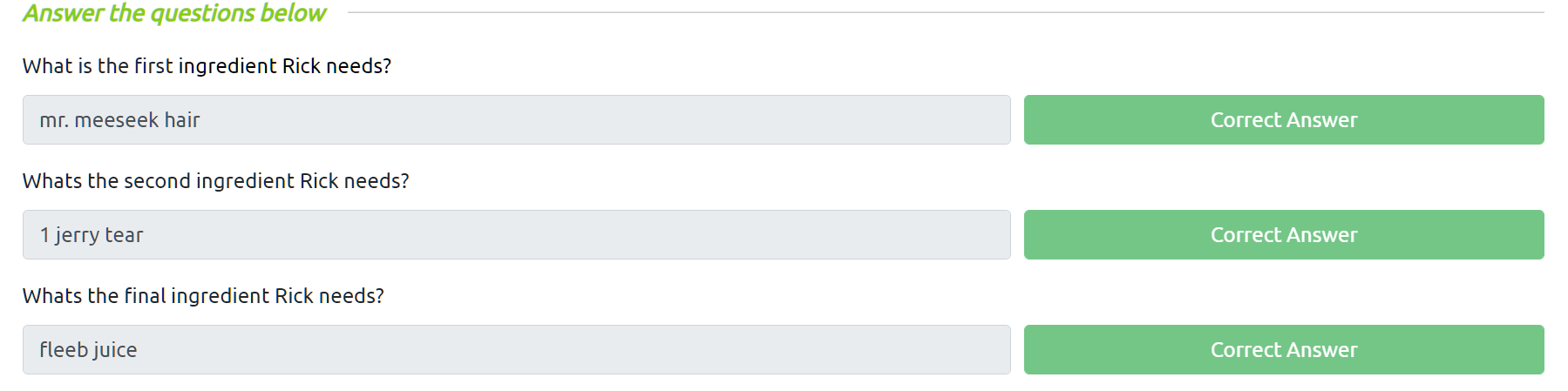The height and width of the screenshot is (391, 1568).
Task: Click the question about the second ingredient
Action: (215, 181)
